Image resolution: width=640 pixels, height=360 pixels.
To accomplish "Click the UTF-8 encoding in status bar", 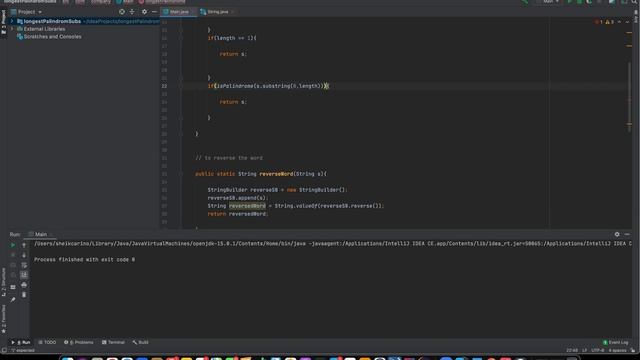I will 598,350.
